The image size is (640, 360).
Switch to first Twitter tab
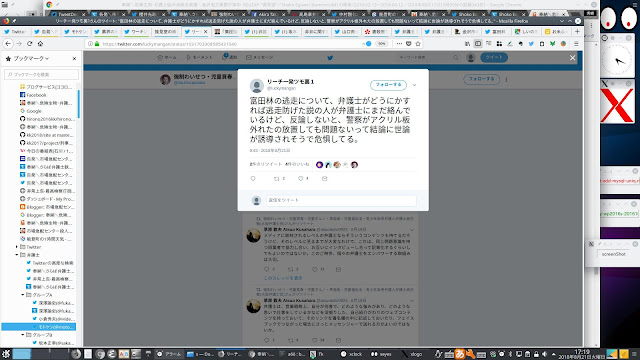coord(15,31)
